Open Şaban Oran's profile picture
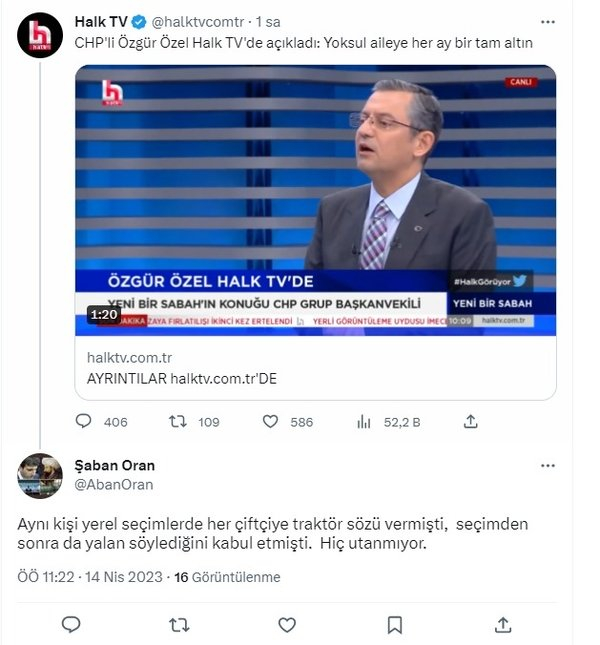The image size is (600, 645). 41,475
